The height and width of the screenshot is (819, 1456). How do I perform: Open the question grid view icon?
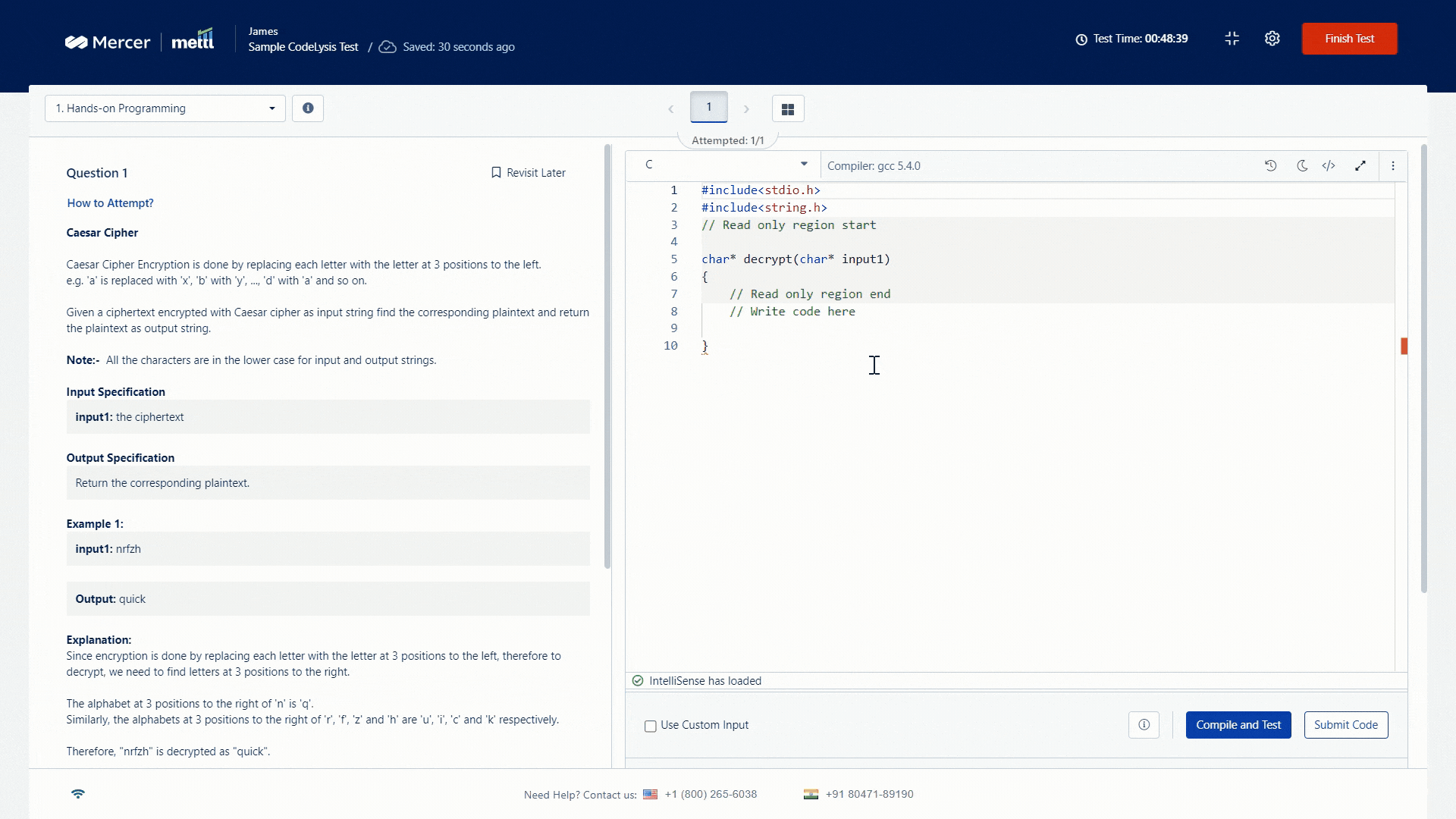tap(788, 109)
